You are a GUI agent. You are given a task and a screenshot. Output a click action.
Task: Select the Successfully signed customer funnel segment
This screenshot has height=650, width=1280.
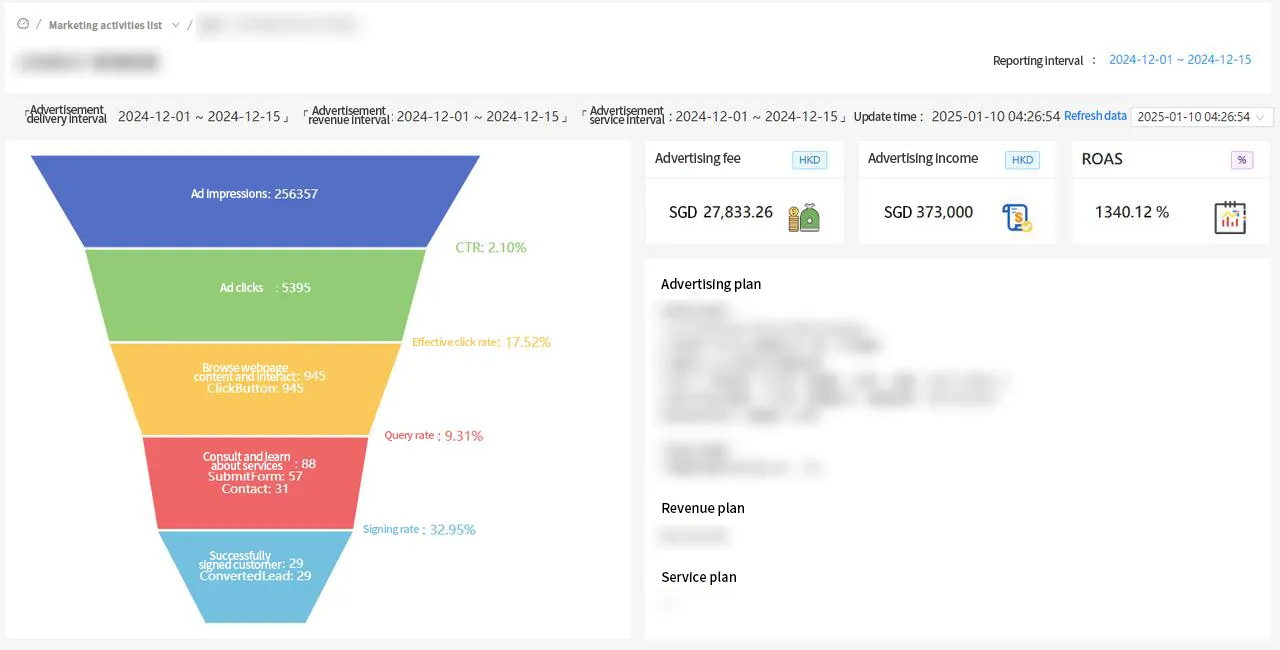point(255,575)
